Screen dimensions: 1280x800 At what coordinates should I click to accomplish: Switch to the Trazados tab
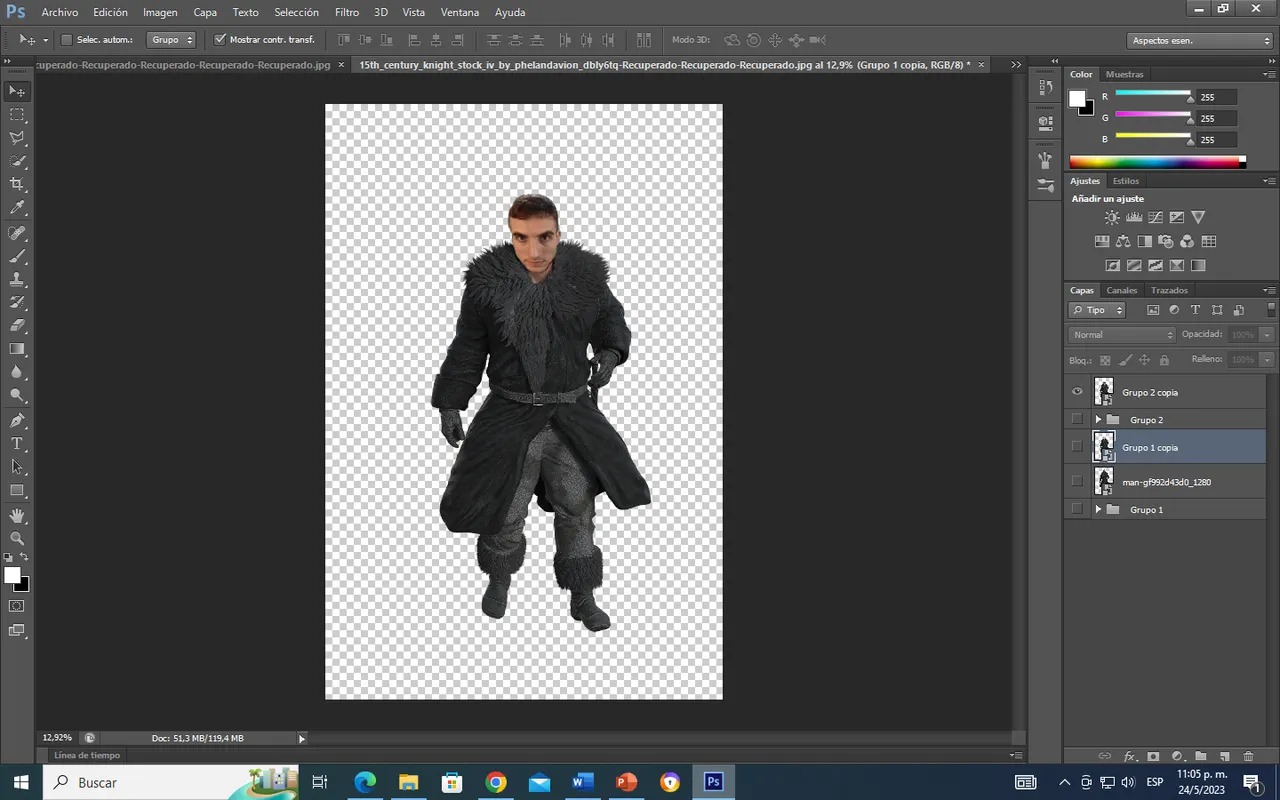(x=1169, y=291)
